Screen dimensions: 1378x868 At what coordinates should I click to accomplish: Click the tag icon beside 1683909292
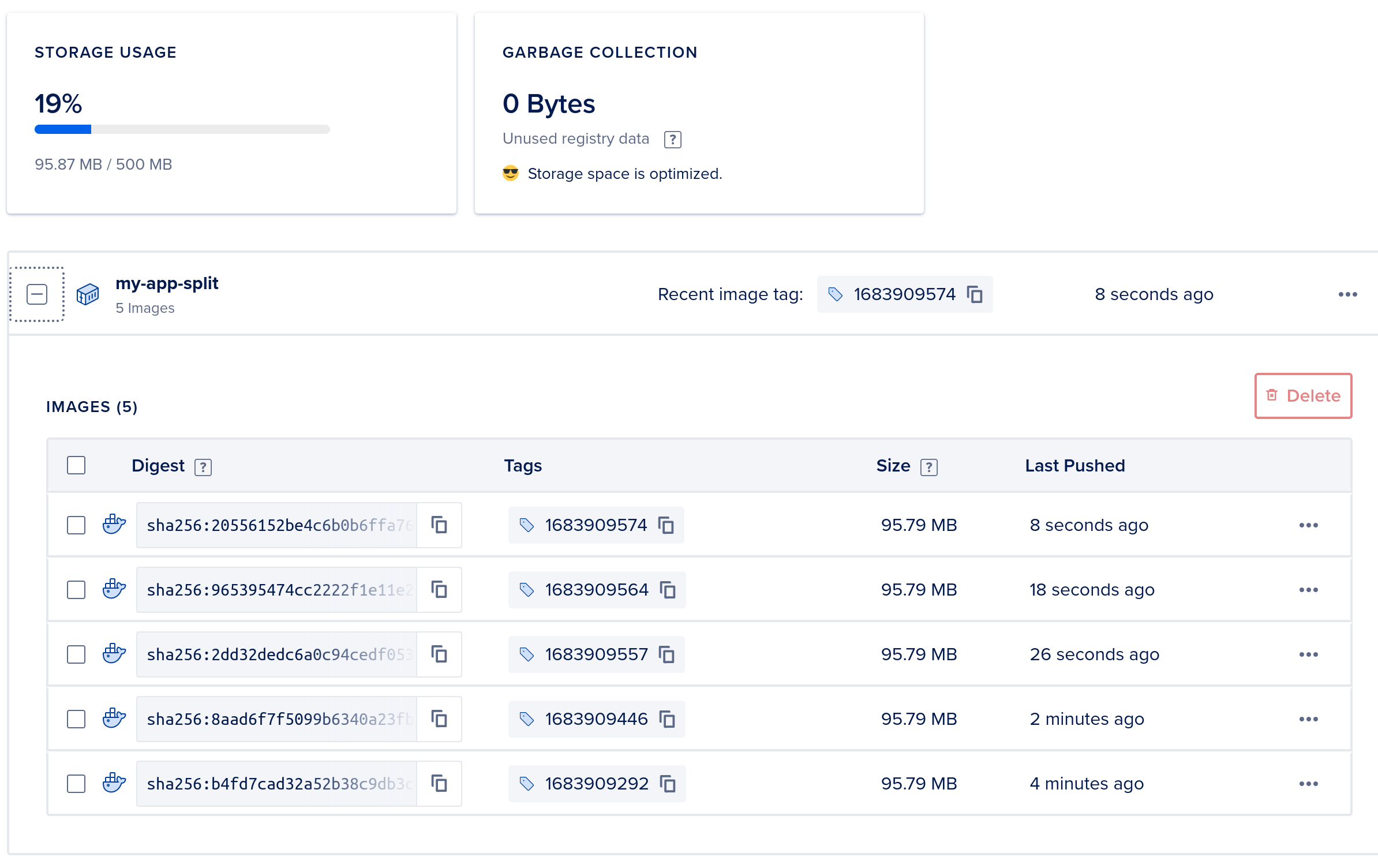pos(527,783)
